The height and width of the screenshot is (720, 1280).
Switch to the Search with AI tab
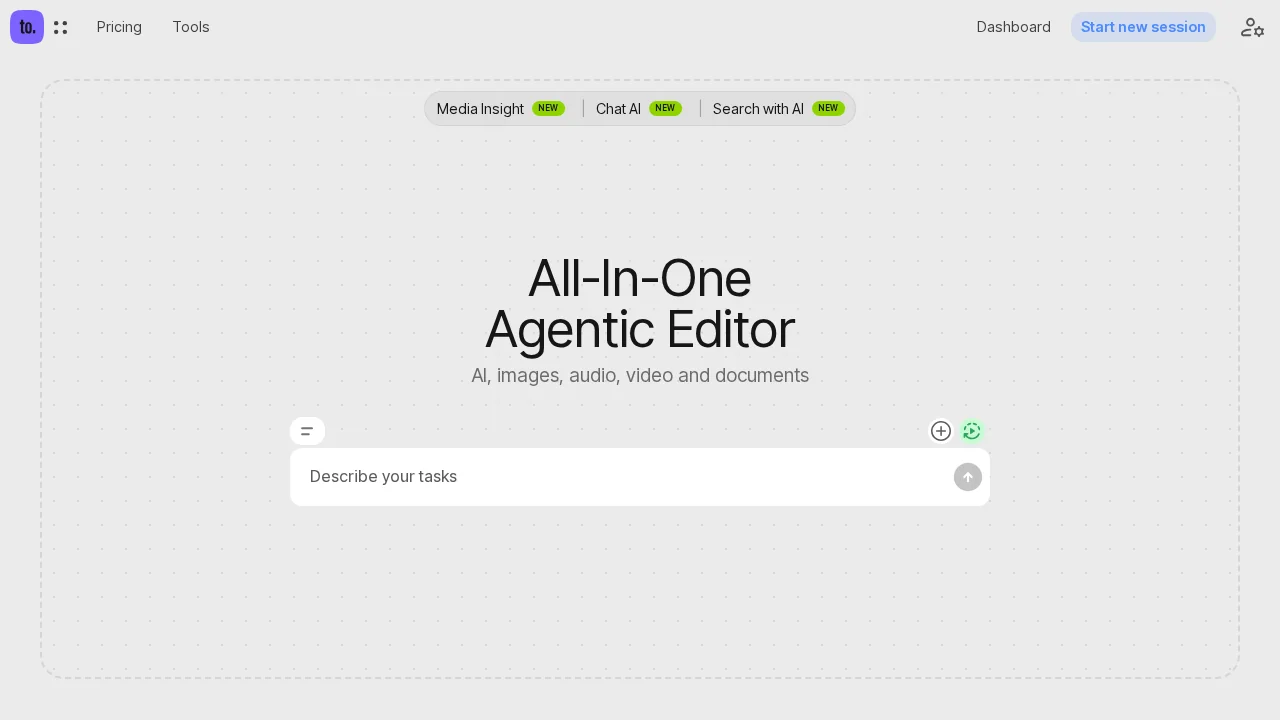coord(758,109)
